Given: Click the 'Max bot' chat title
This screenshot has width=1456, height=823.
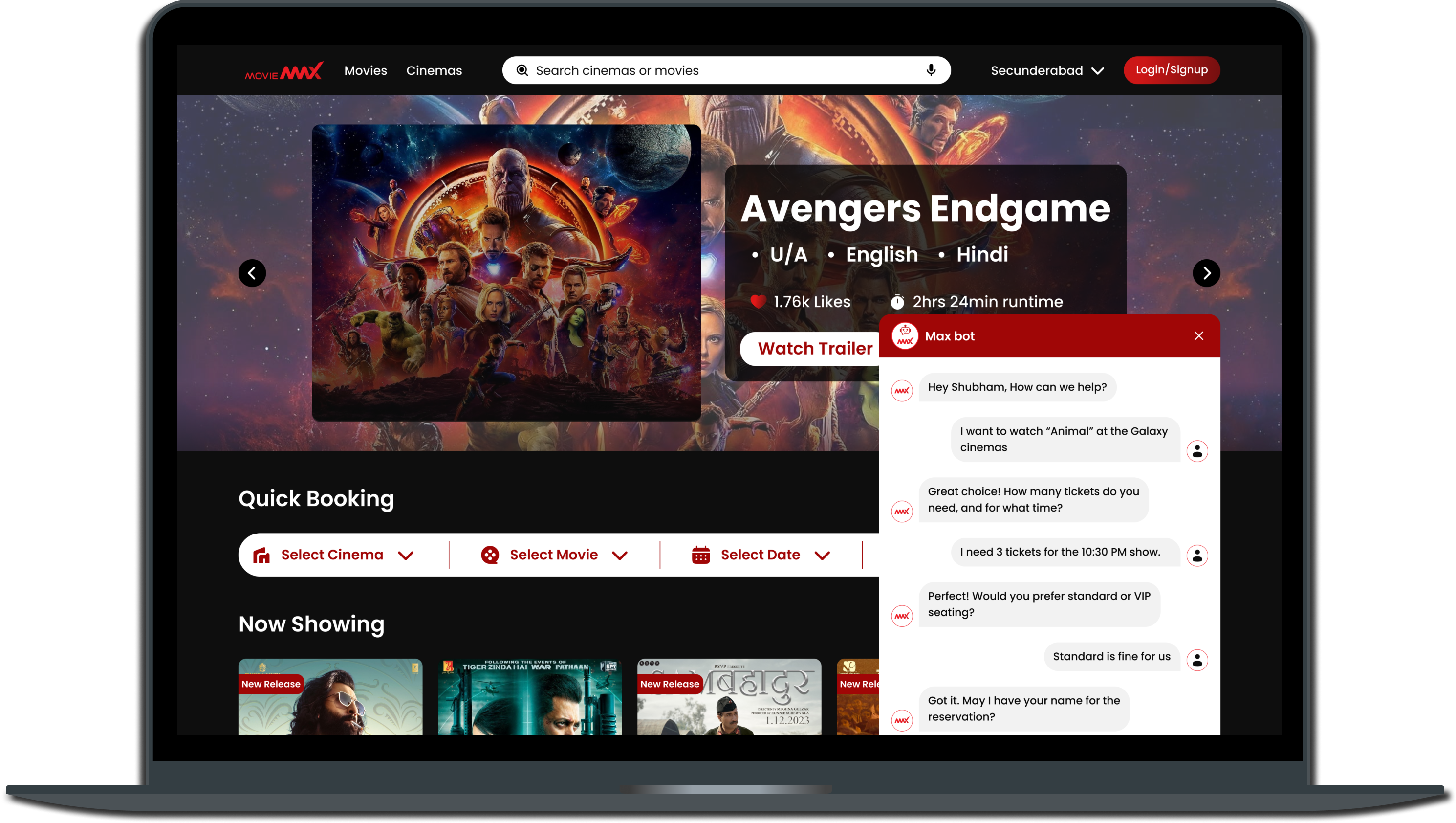Looking at the screenshot, I should click(x=950, y=336).
